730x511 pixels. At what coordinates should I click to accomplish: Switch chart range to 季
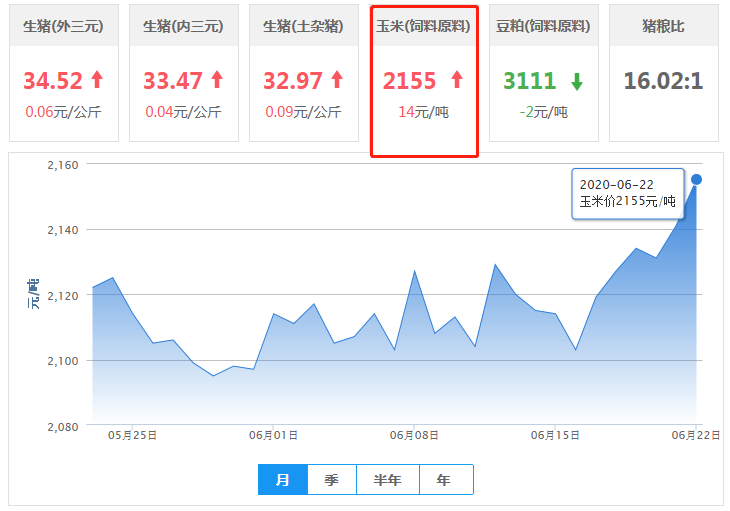tap(332, 480)
